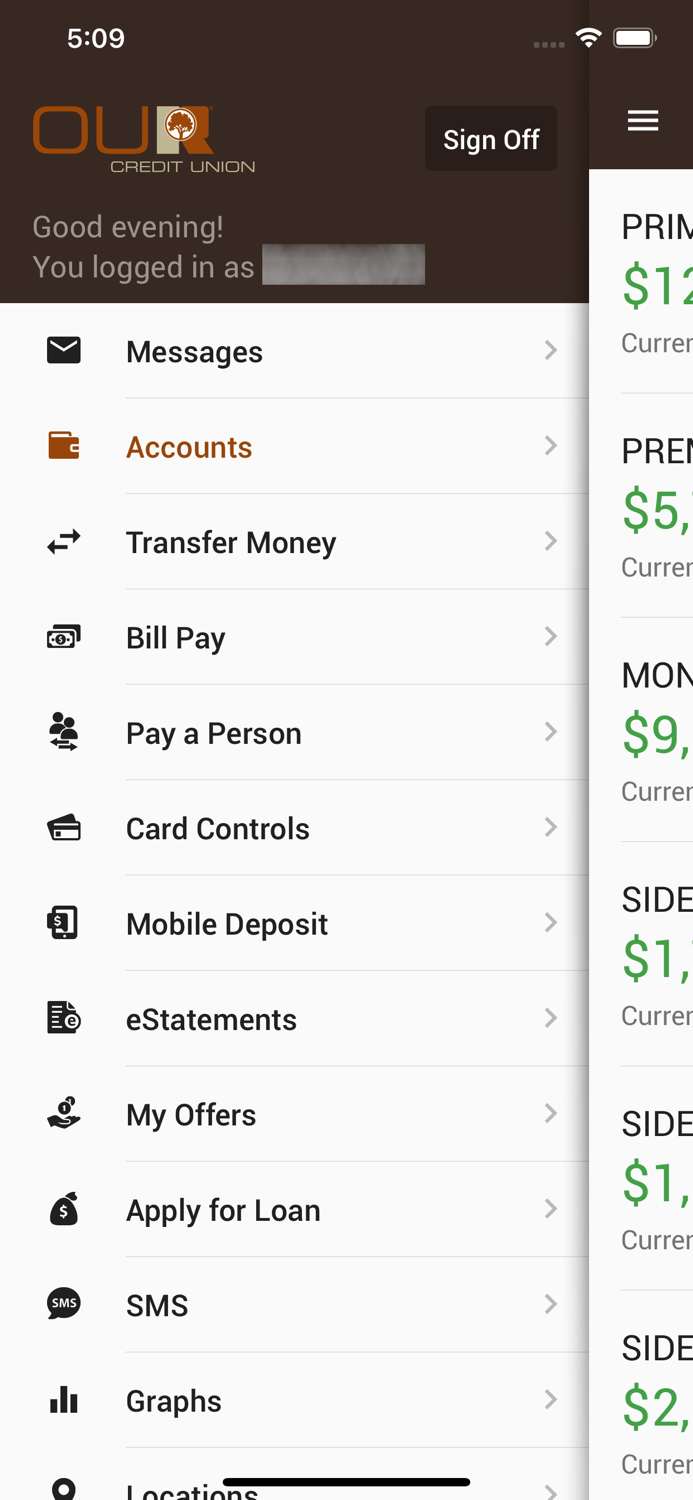Tap the Our Credit Union logo
This screenshot has width=693, height=1500.
pos(144,139)
